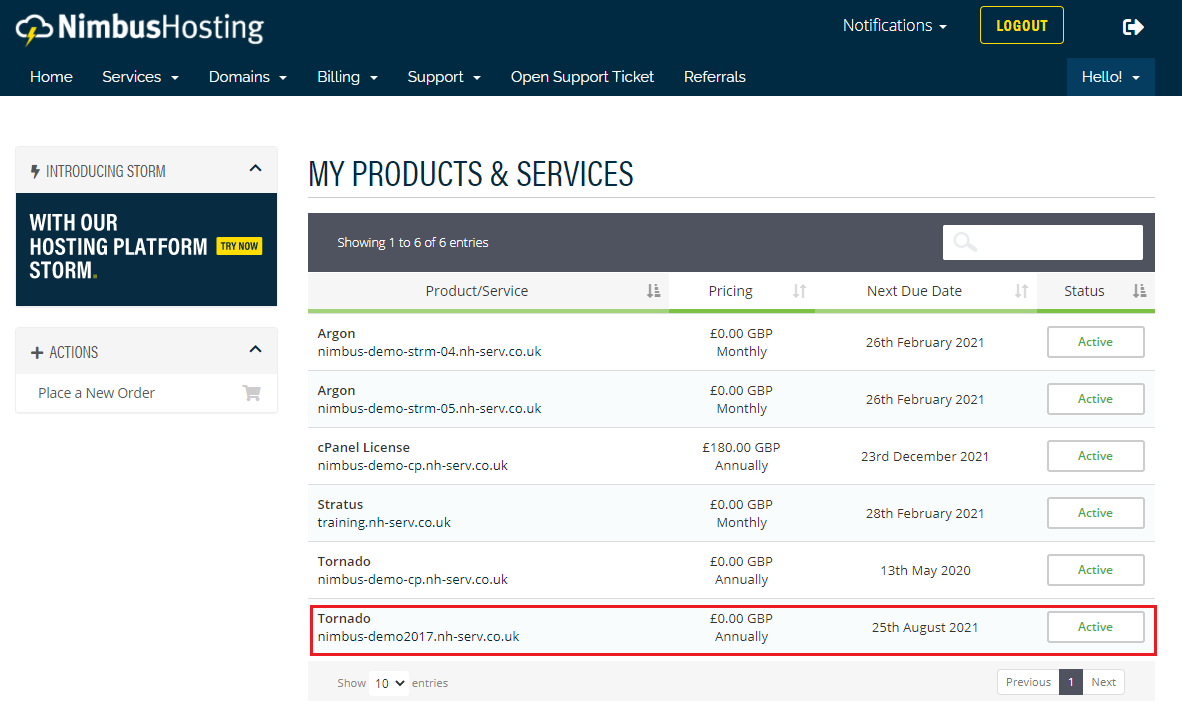Click the shopping cart icon
Viewport: 1182px width, 715px height.
(252, 393)
